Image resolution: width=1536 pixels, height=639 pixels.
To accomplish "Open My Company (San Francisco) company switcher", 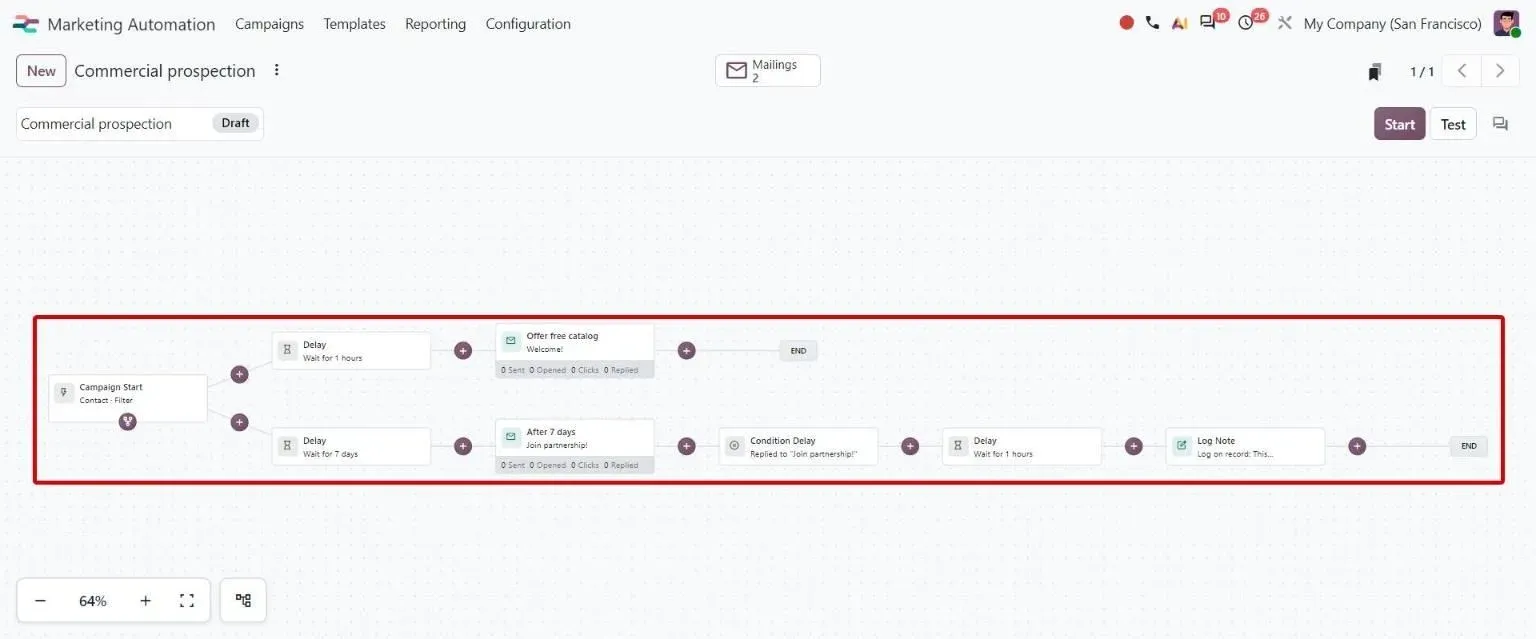I will point(1393,24).
